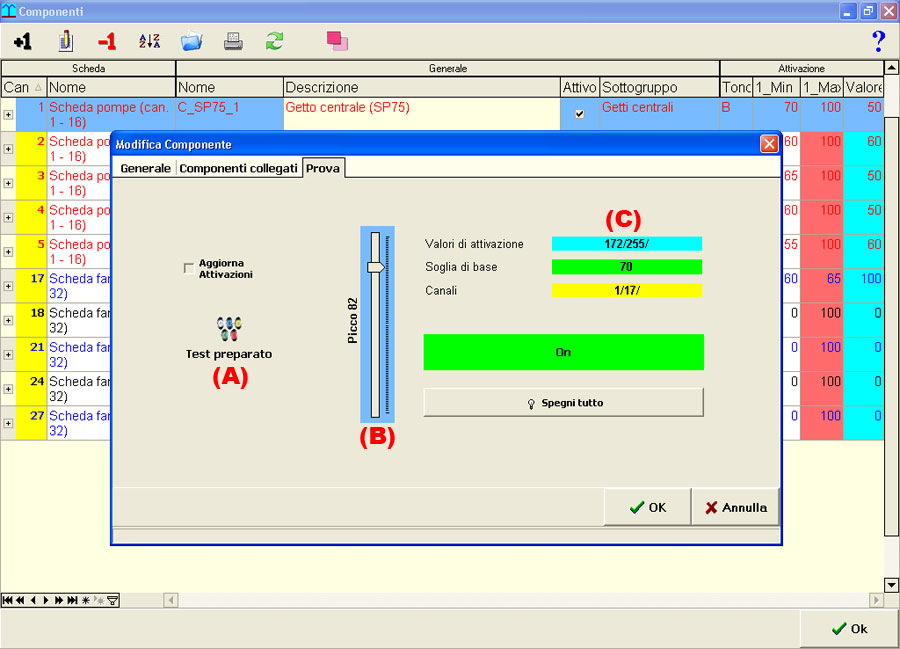
Task: Click the A-Z sort icon
Action: pyautogui.click(x=149, y=41)
